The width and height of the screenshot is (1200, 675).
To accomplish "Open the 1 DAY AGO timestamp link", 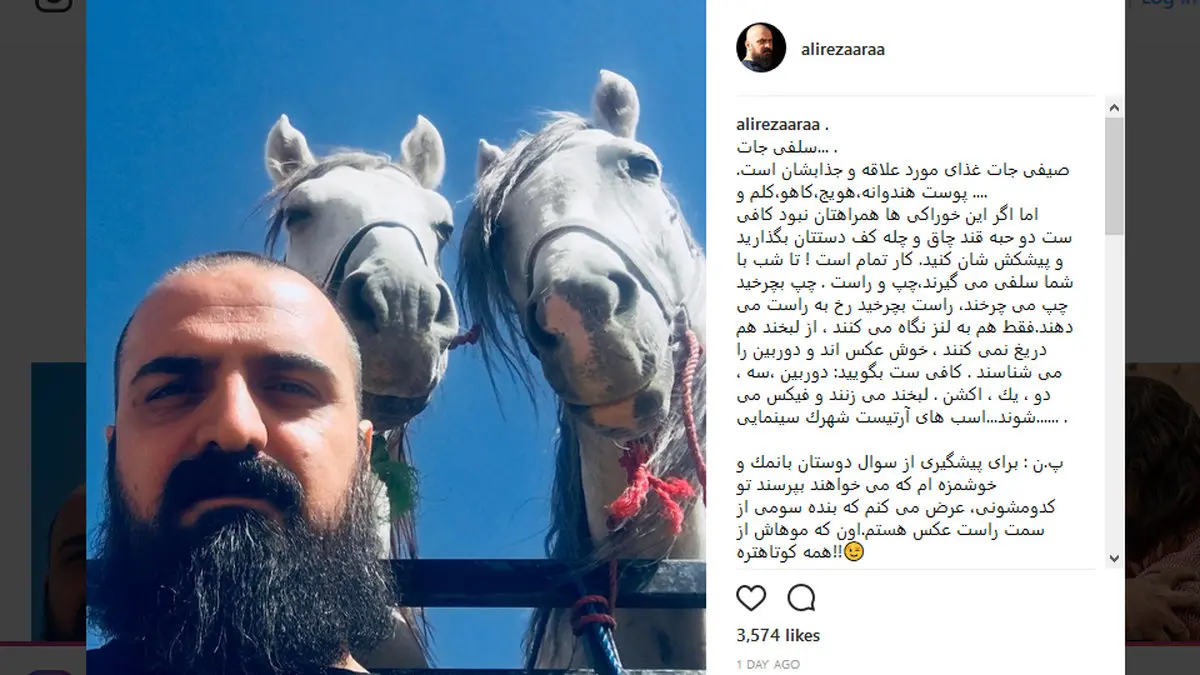I will click(x=767, y=664).
